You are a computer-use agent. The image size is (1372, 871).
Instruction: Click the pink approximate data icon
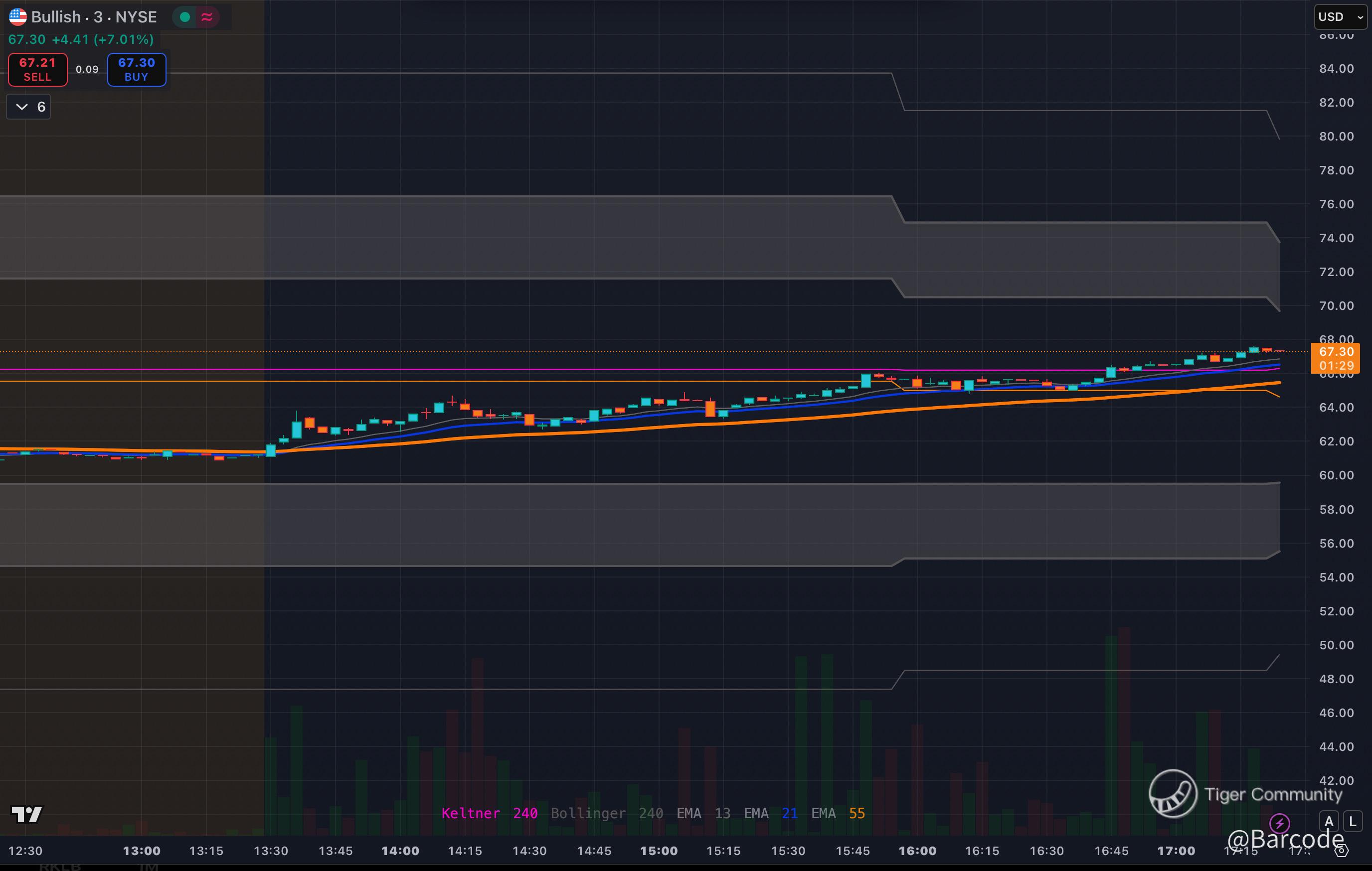point(207,17)
